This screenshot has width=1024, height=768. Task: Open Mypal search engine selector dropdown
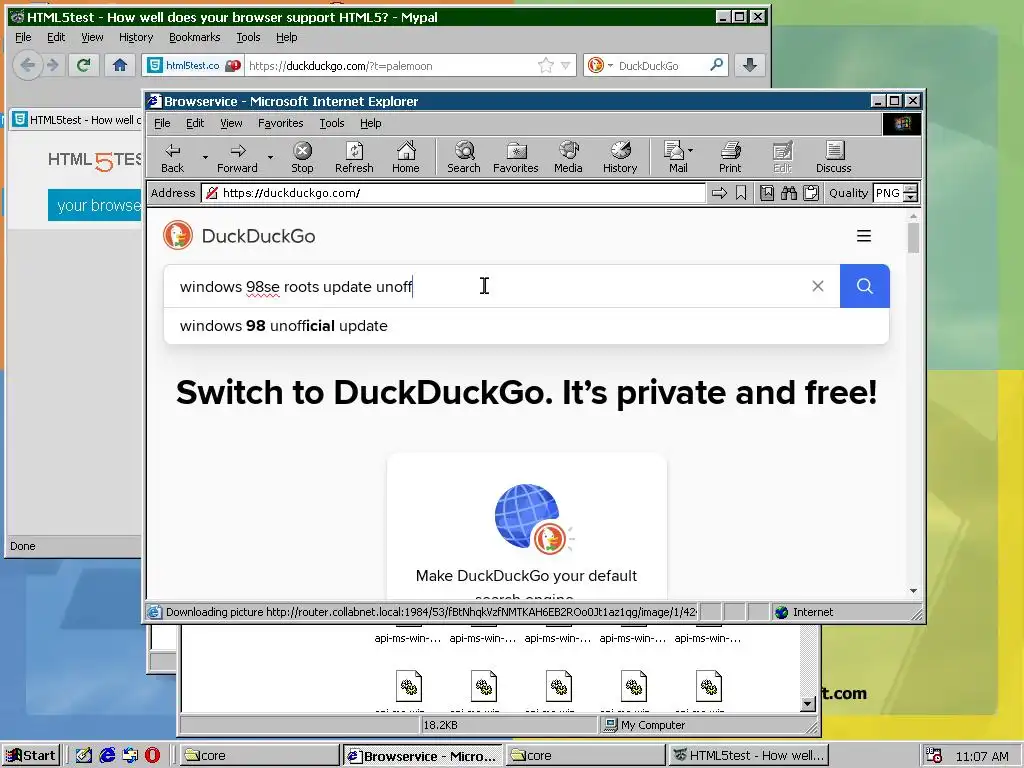tap(610, 65)
